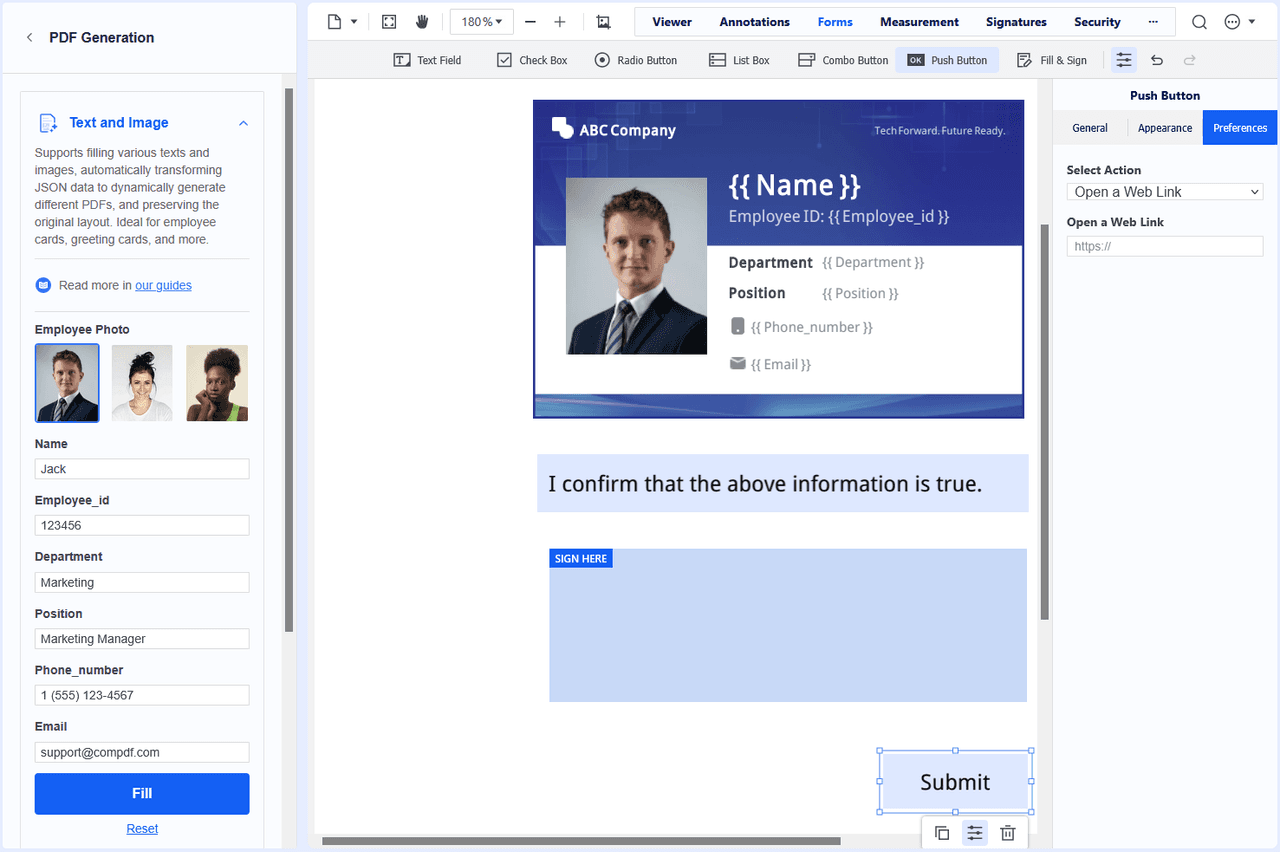This screenshot has width=1280, height=852.
Task: Choose the Fill & Sign tool
Action: 1052,60
